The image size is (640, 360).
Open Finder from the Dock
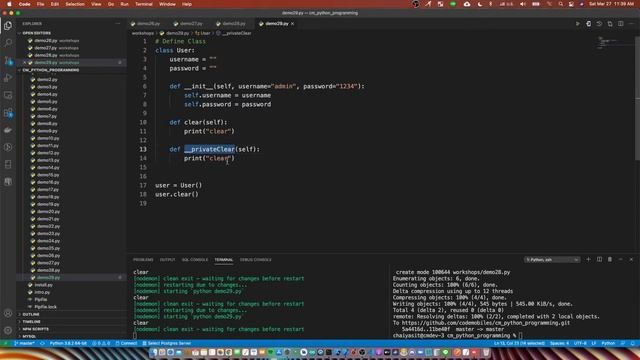153,352
